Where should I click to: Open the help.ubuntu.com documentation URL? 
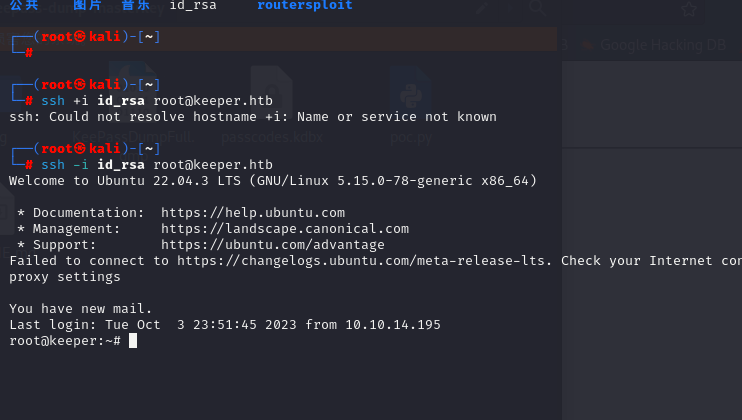252,213
